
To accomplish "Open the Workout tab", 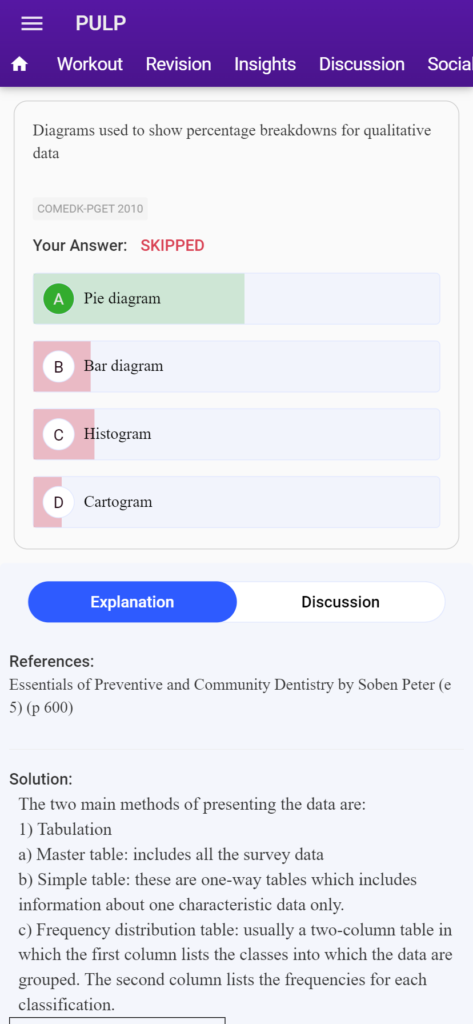I will point(90,64).
